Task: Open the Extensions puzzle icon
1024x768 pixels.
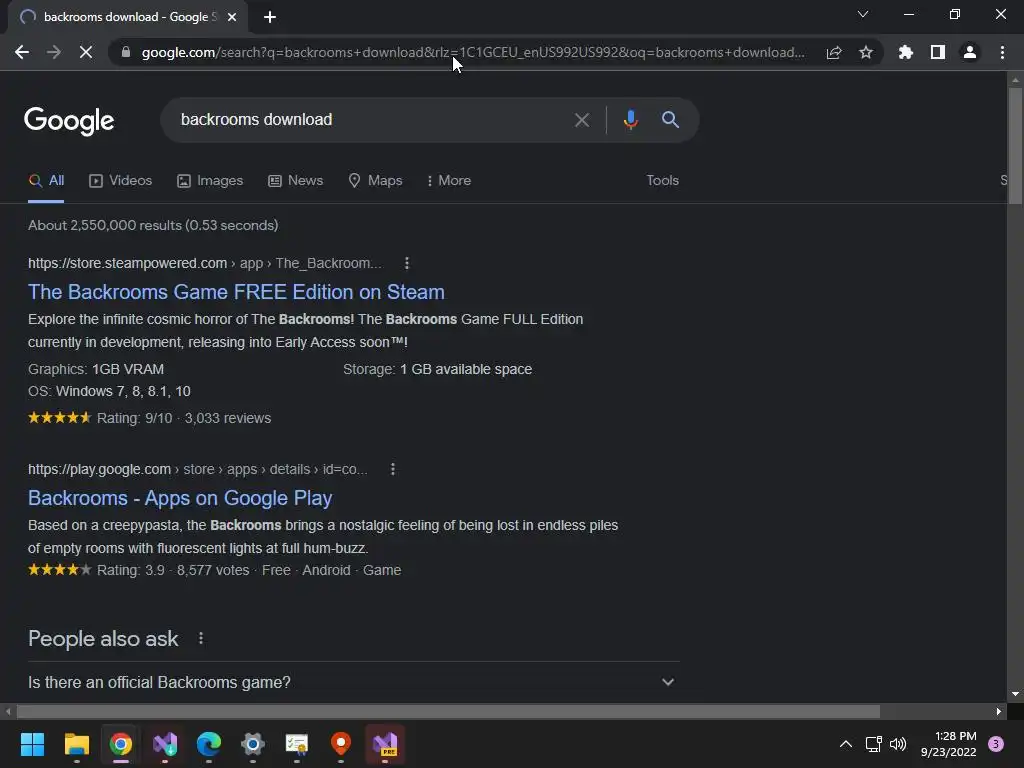Action: [906, 52]
